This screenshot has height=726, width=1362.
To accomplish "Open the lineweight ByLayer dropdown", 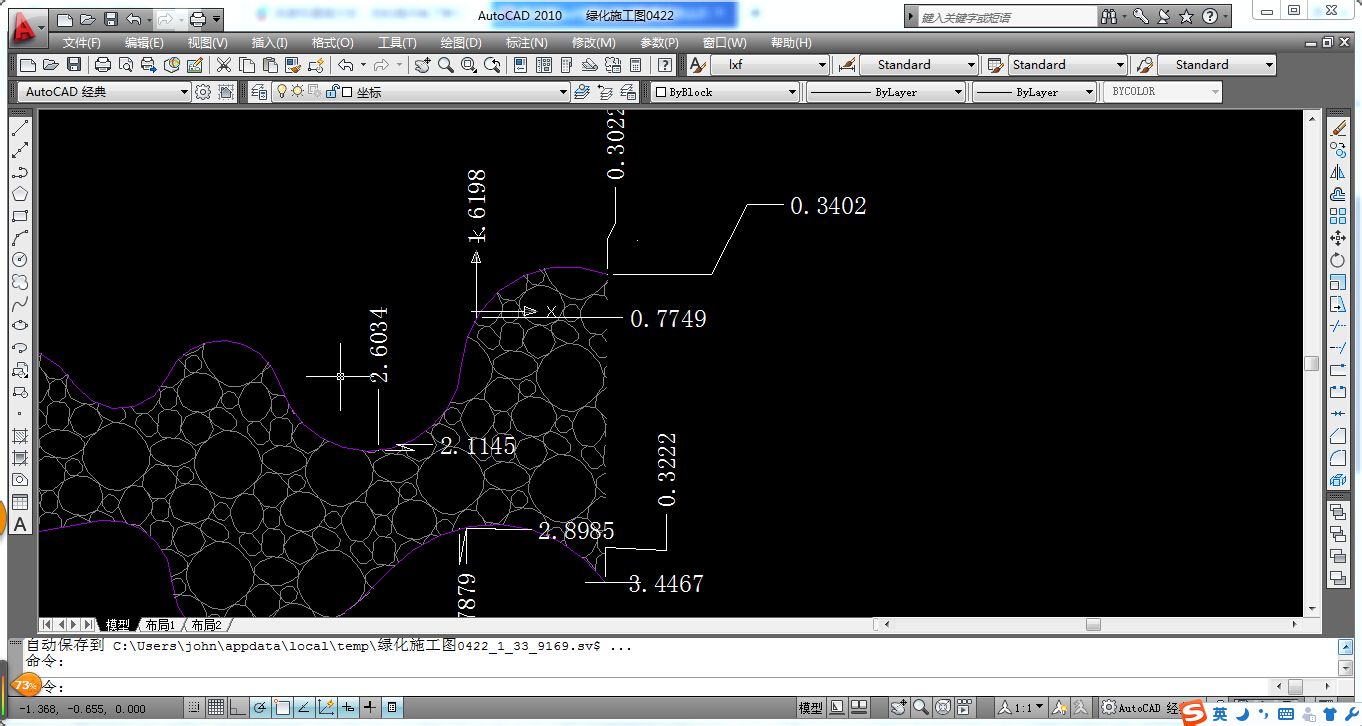I will pos(1034,92).
